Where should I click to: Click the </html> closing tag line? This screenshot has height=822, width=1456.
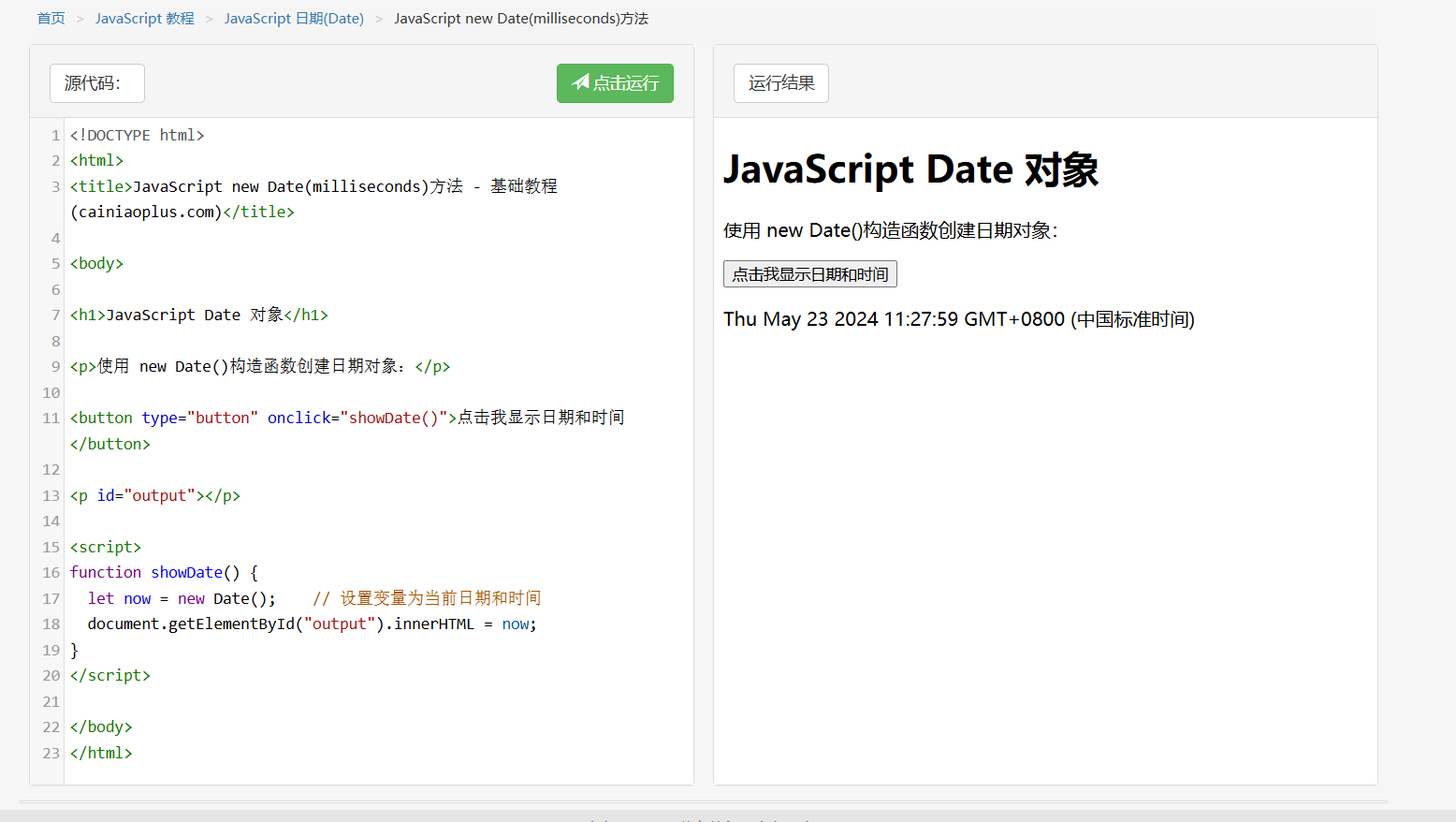(101, 753)
